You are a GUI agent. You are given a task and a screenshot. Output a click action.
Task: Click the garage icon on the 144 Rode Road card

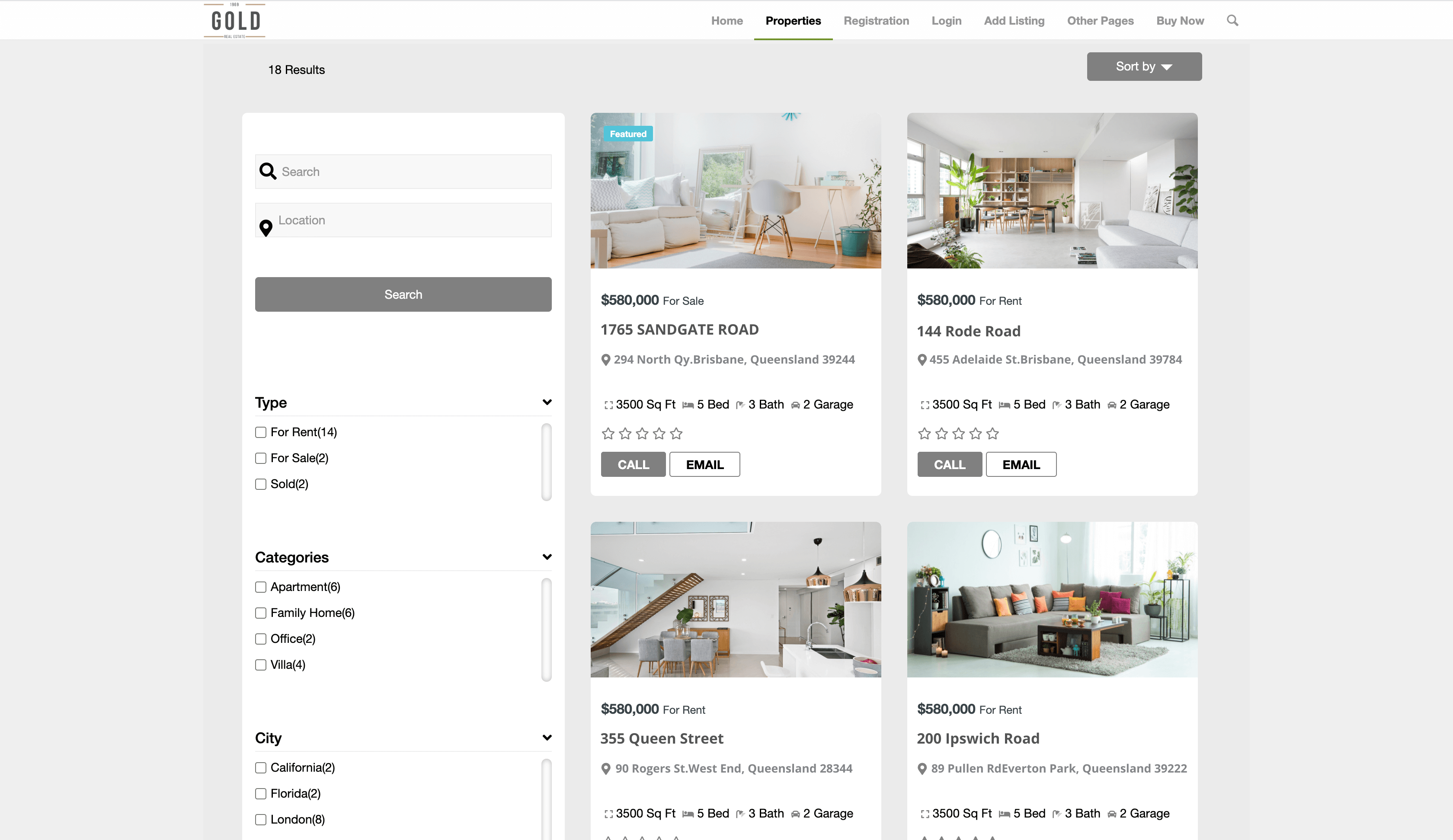click(x=1112, y=405)
